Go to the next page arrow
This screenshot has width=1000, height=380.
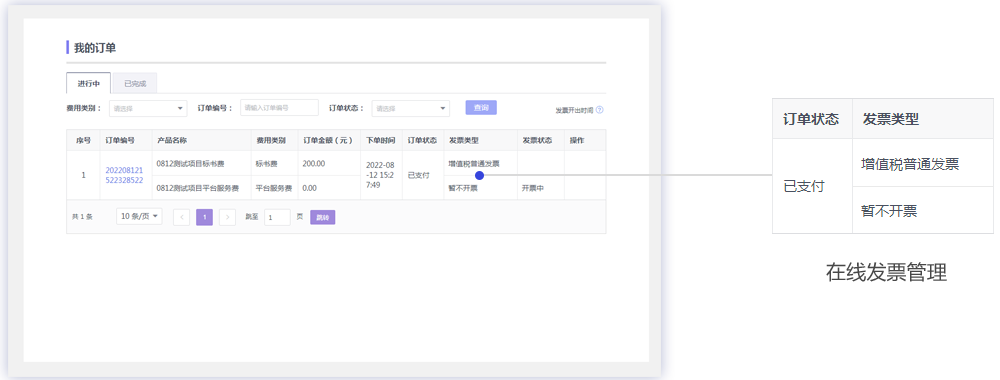[227, 217]
